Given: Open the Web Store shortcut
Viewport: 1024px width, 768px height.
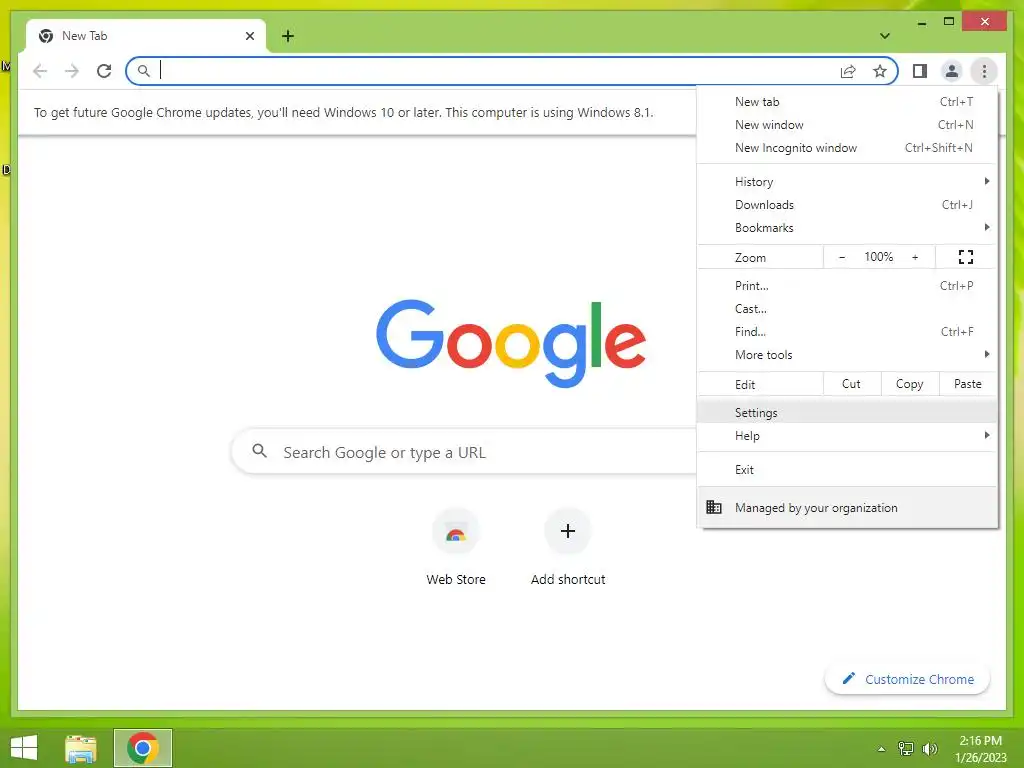Looking at the screenshot, I should pyautogui.click(x=456, y=547).
